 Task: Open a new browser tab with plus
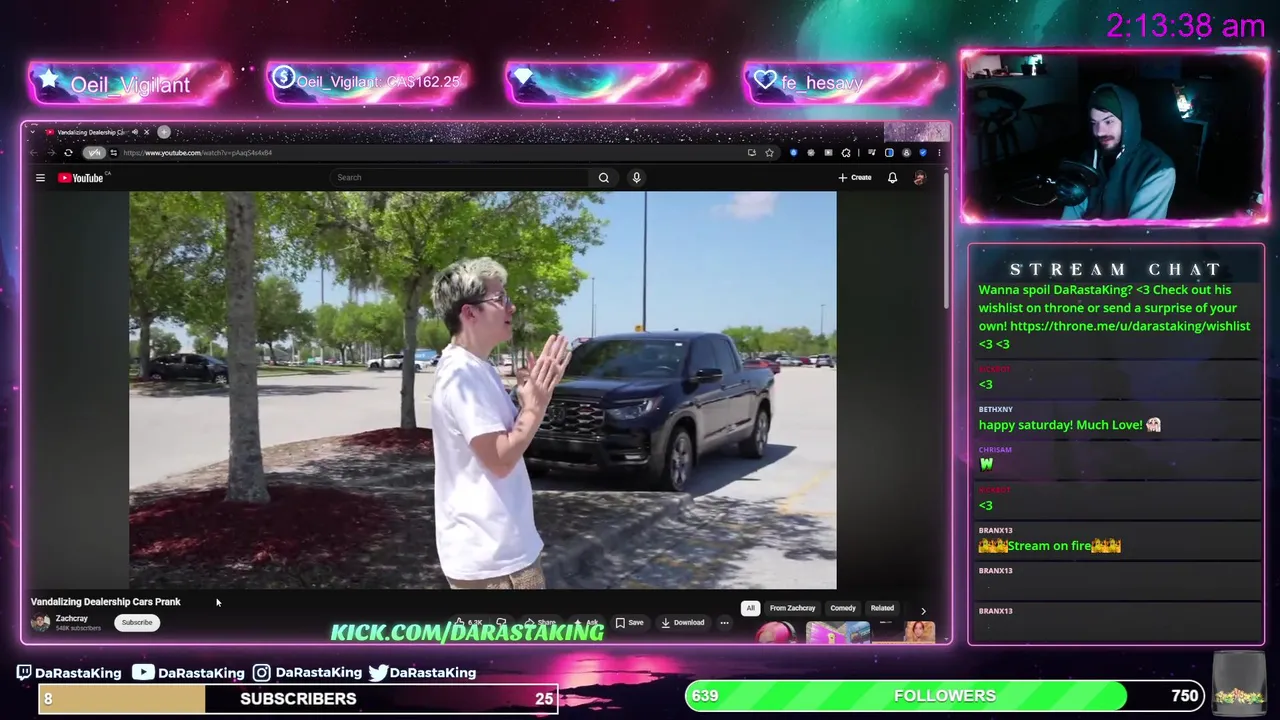point(164,132)
